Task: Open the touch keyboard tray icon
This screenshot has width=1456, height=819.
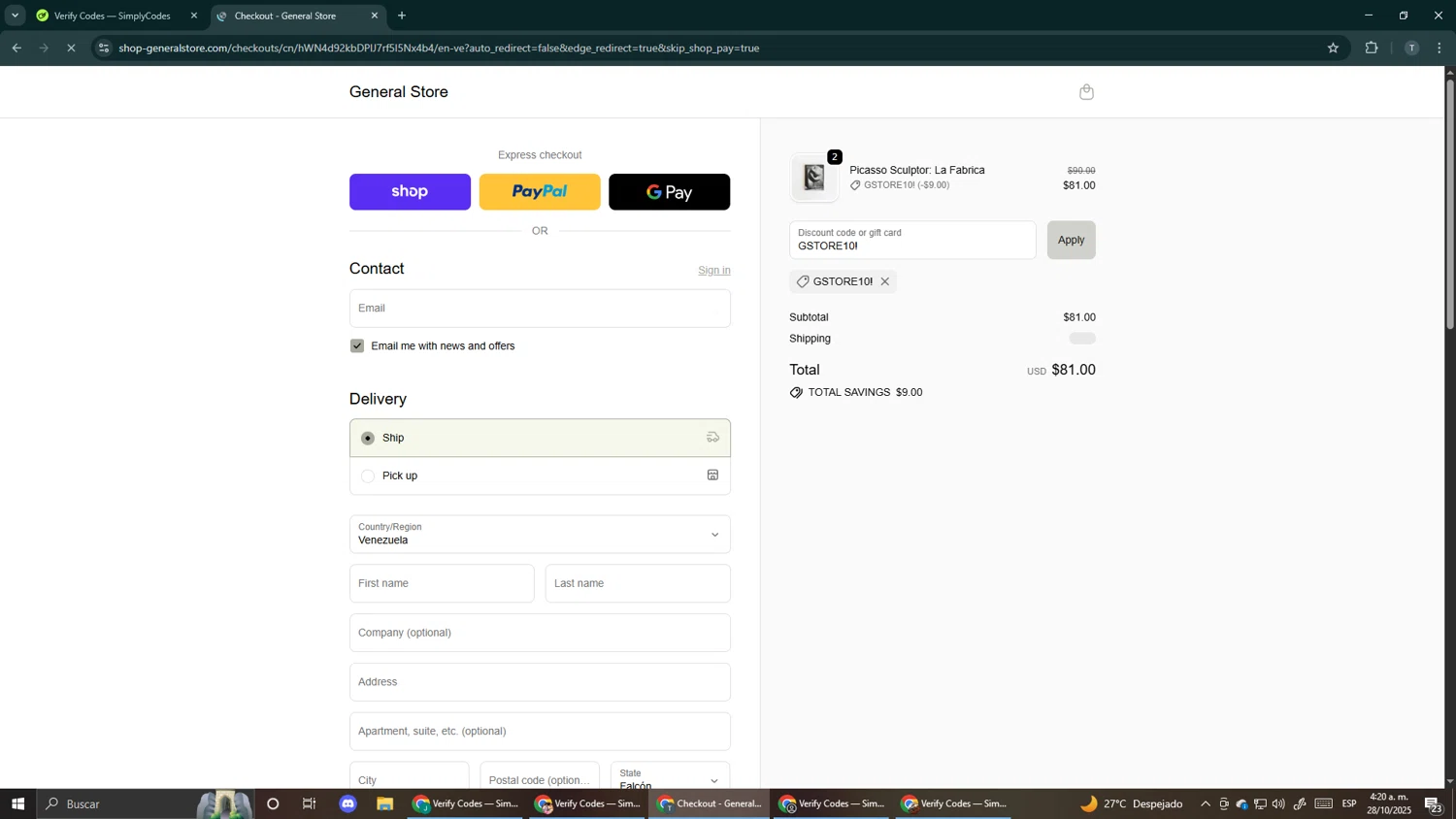Action: click(x=1324, y=803)
